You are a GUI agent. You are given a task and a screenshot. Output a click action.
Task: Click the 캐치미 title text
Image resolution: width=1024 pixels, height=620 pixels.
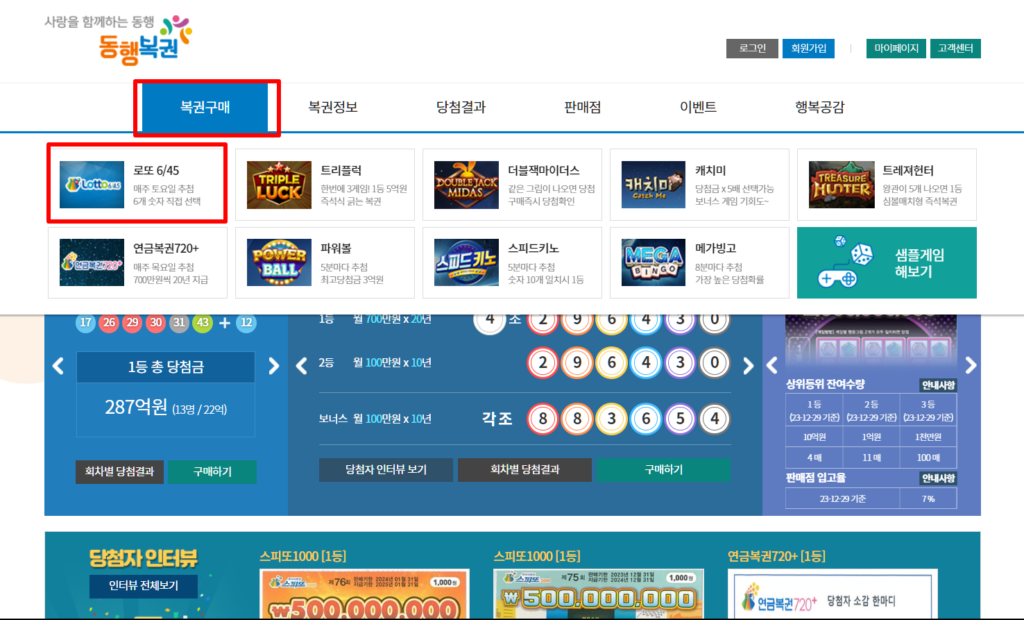pyautogui.click(x=711, y=171)
